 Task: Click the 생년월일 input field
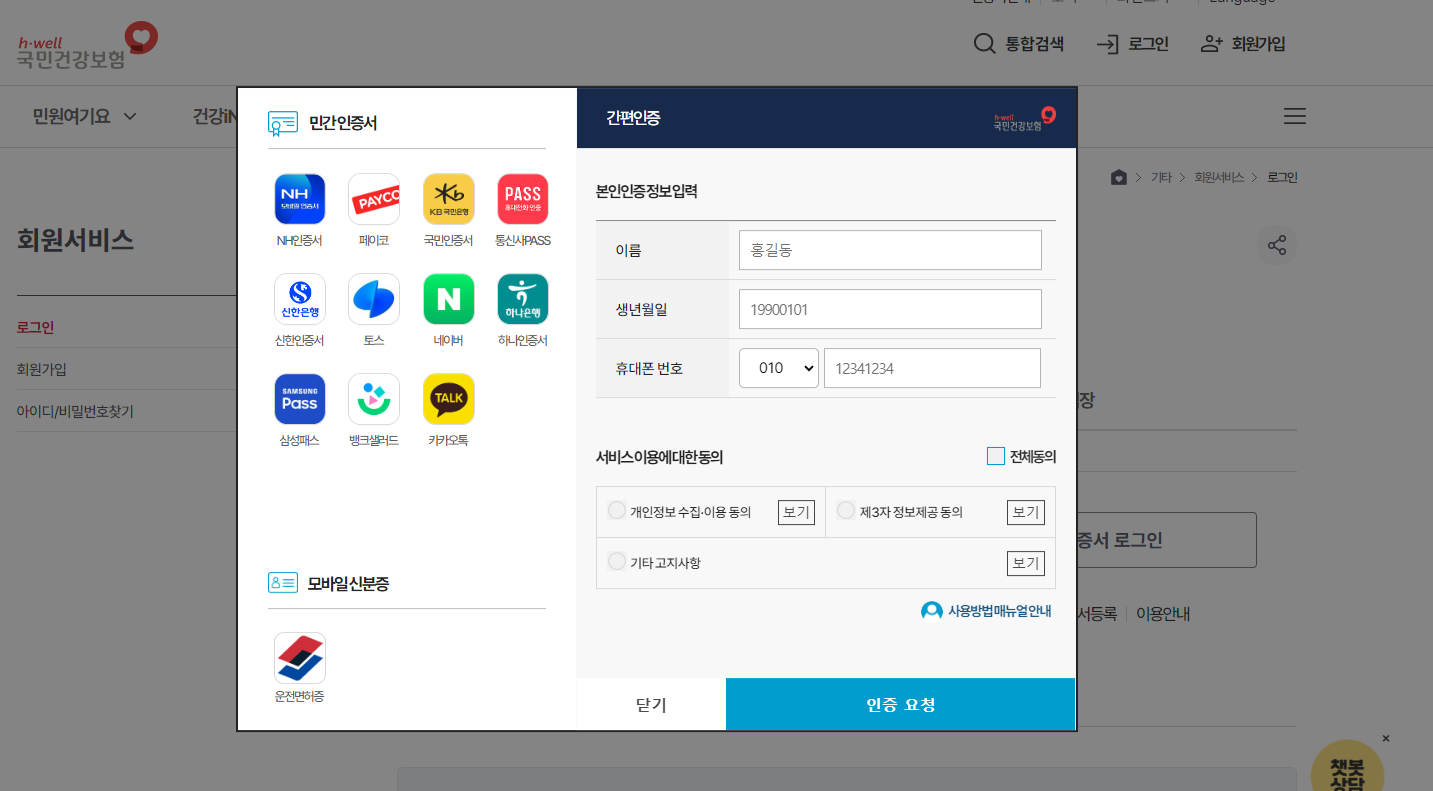(x=890, y=309)
